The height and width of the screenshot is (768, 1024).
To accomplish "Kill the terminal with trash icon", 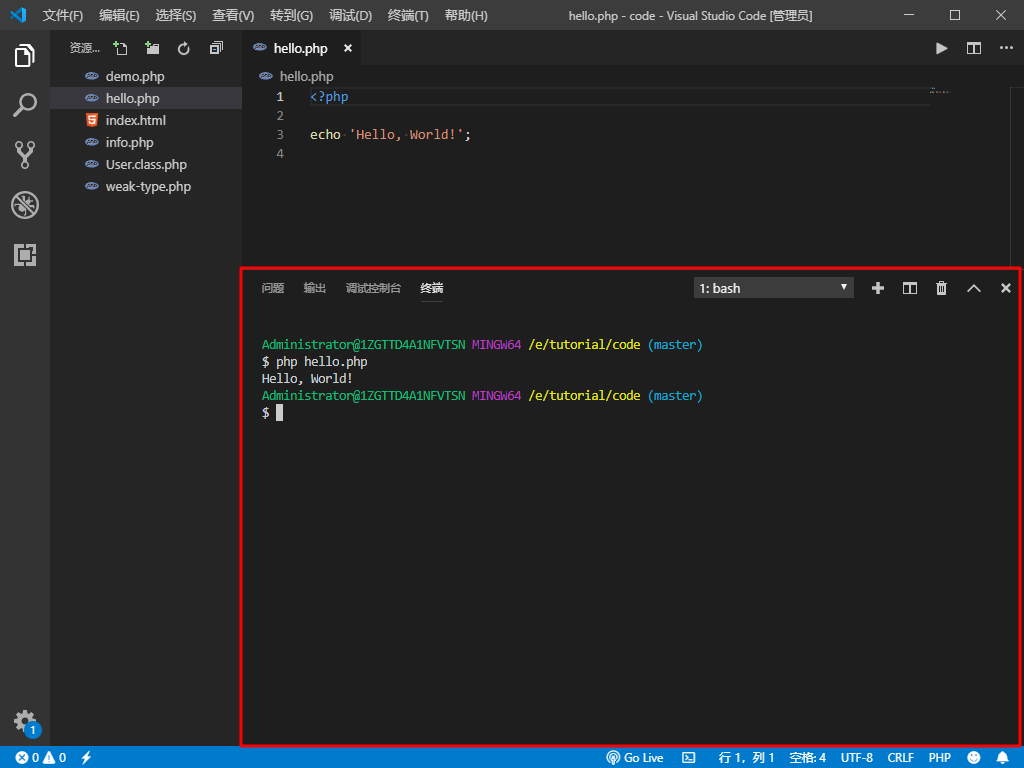I will coord(942,288).
